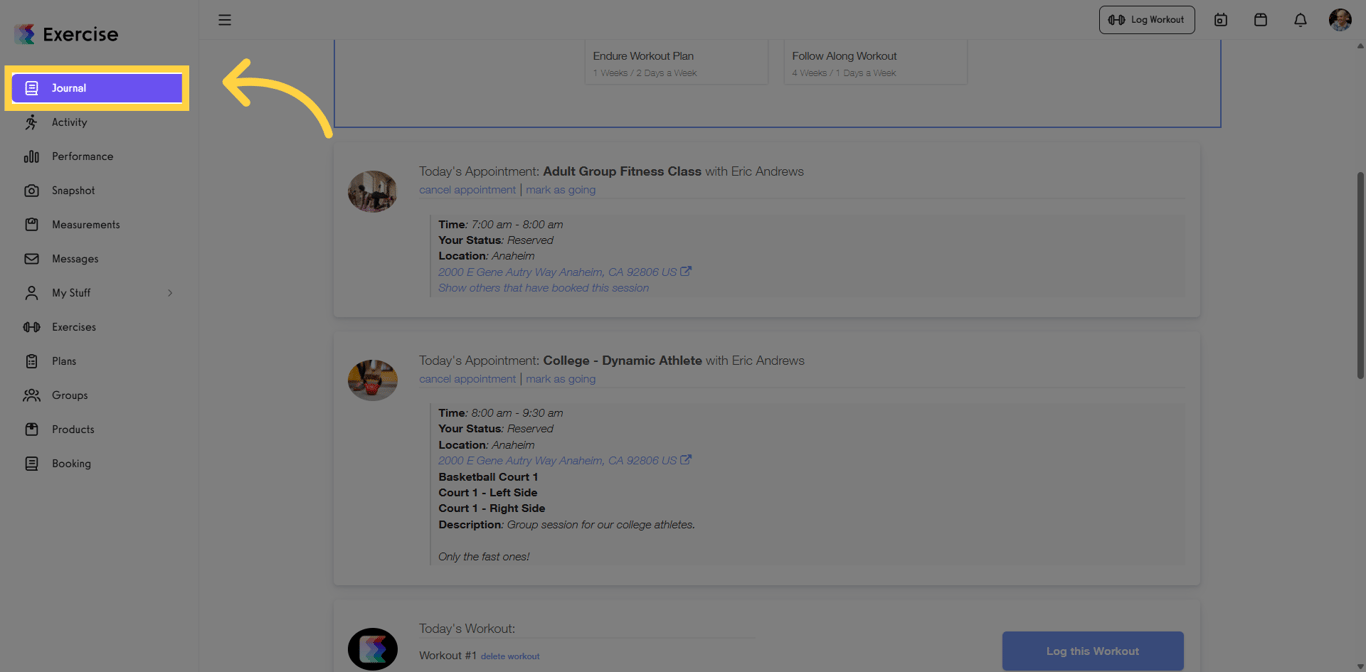Open the Anaheim address link
The image size is (1366, 672).
pyautogui.click(x=558, y=271)
